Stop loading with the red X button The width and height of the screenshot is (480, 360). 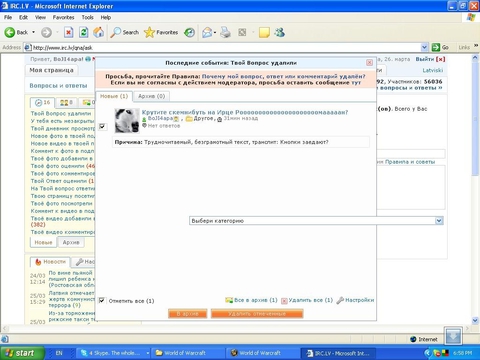click(x=68, y=32)
